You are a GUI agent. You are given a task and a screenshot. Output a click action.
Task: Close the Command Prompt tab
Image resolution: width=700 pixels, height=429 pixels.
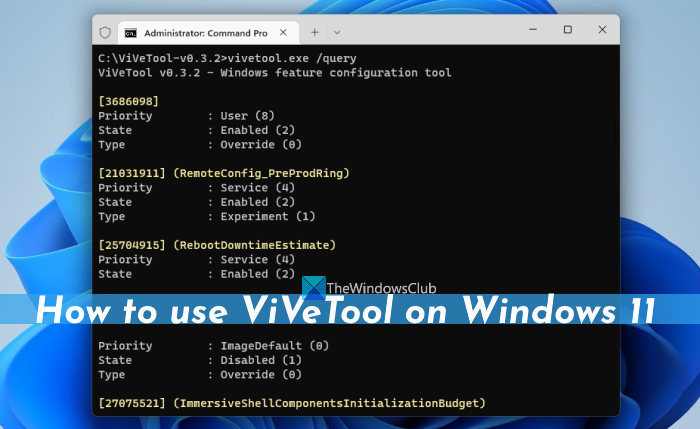point(283,33)
